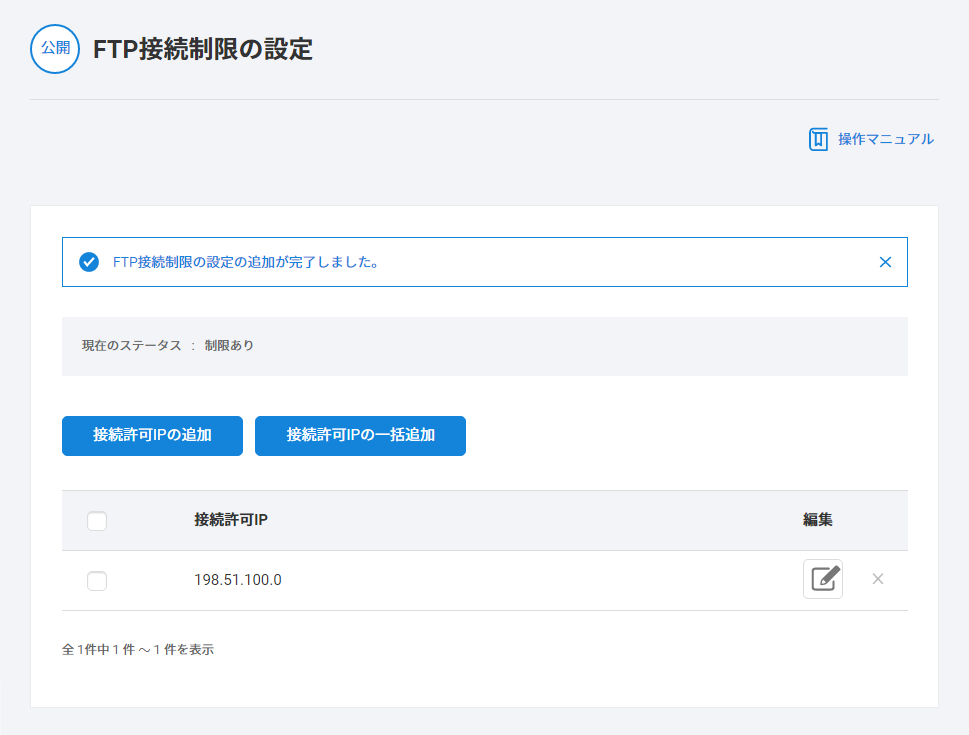Click the 全1件中 record count text
The image size is (969, 735).
click(138, 649)
